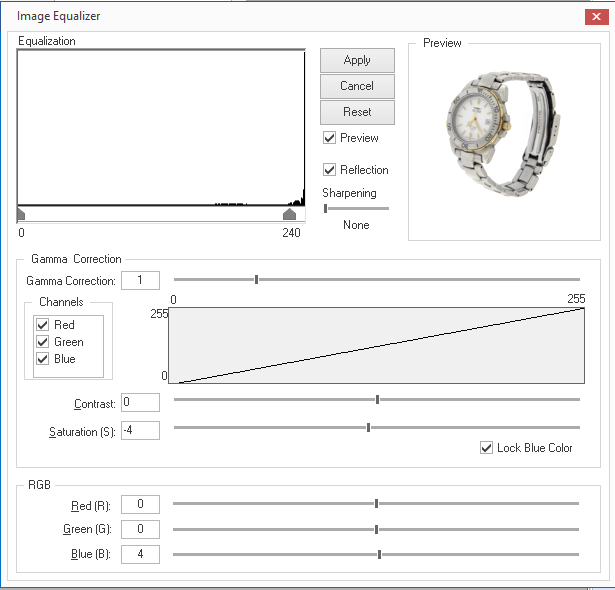Disable the Reflection checkbox

coord(329,169)
